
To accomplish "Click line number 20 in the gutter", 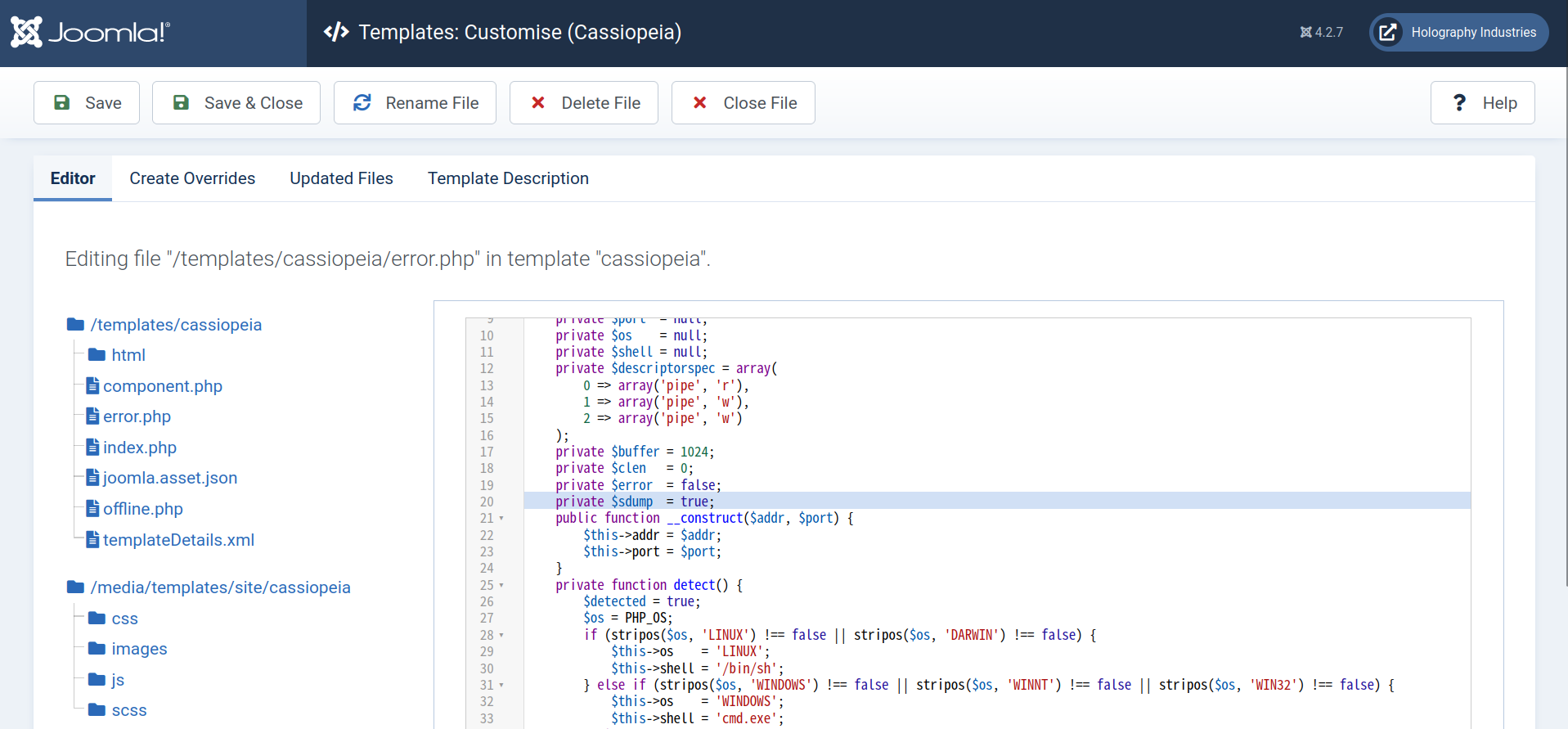I will pyautogui.click(x=487, y=502).
